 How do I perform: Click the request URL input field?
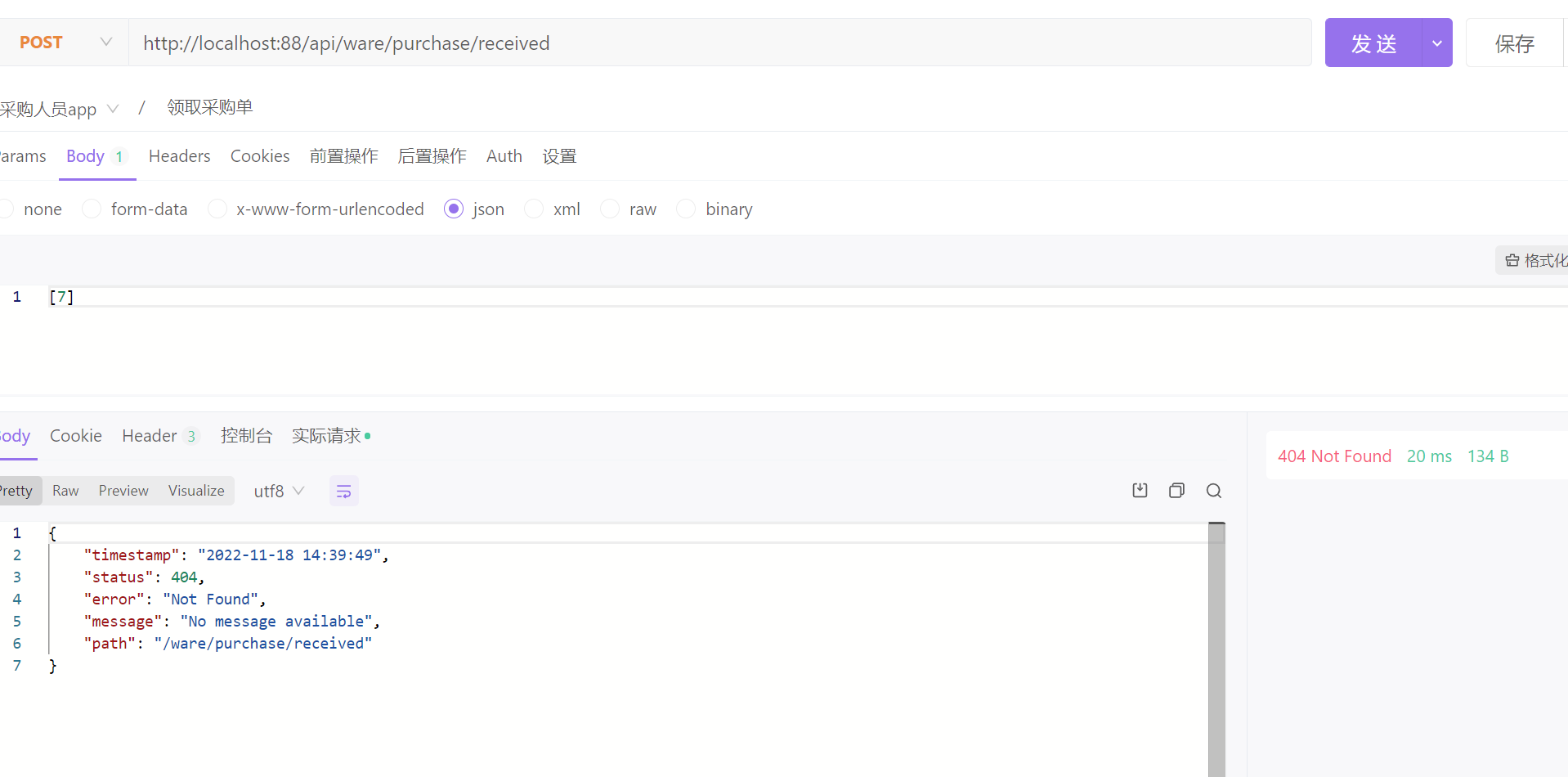tap(719, 43)
